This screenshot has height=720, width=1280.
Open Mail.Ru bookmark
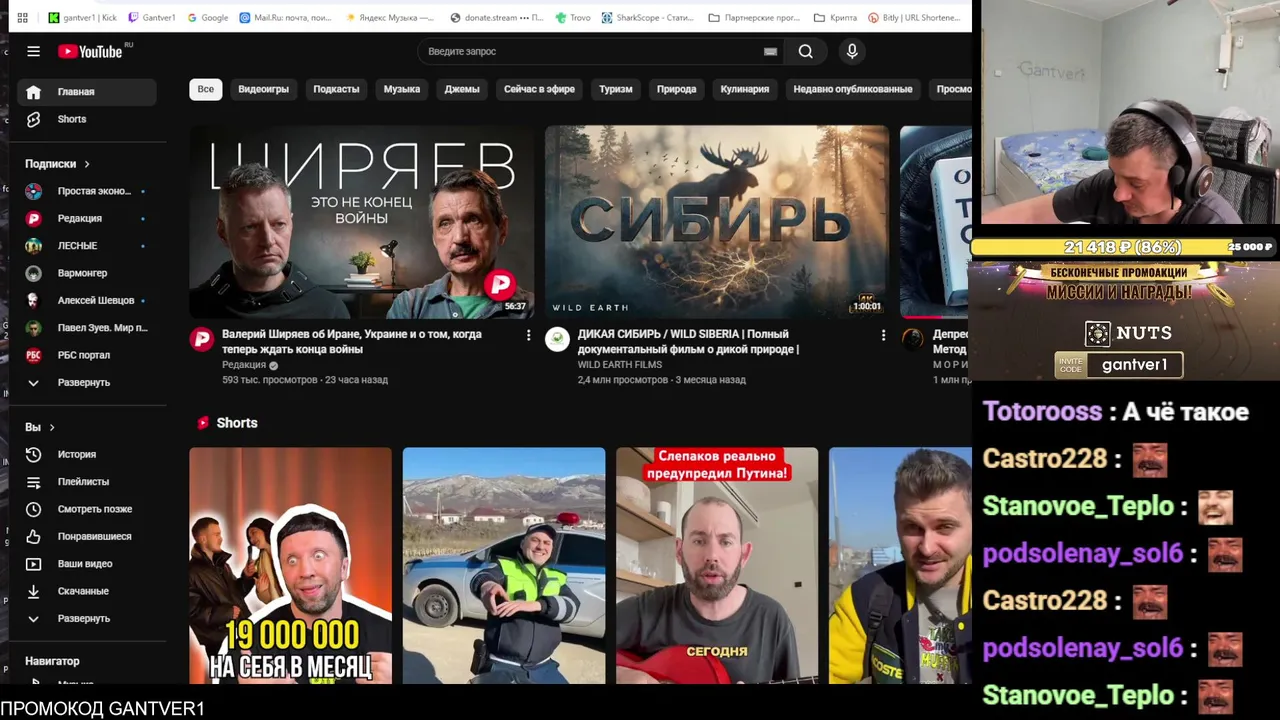tap(285, 17)
